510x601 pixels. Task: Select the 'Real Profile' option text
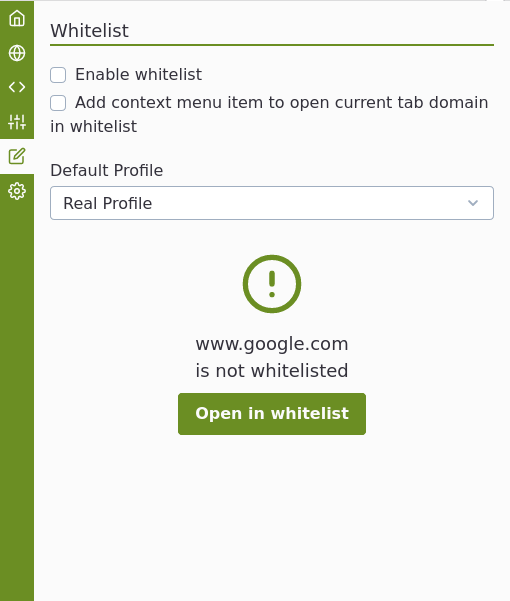pyautogui.click(x=108, y=203)
